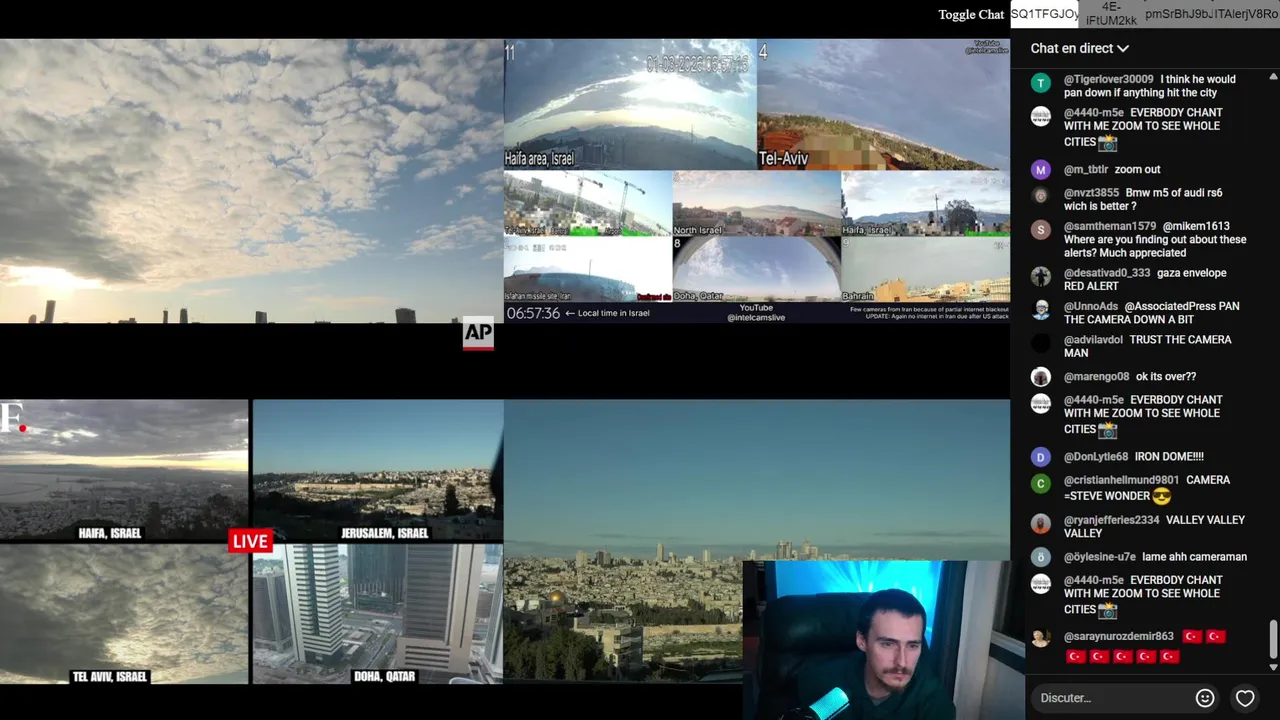
Task: Click username @marengo08 in chat
Action: (1096, 377)
